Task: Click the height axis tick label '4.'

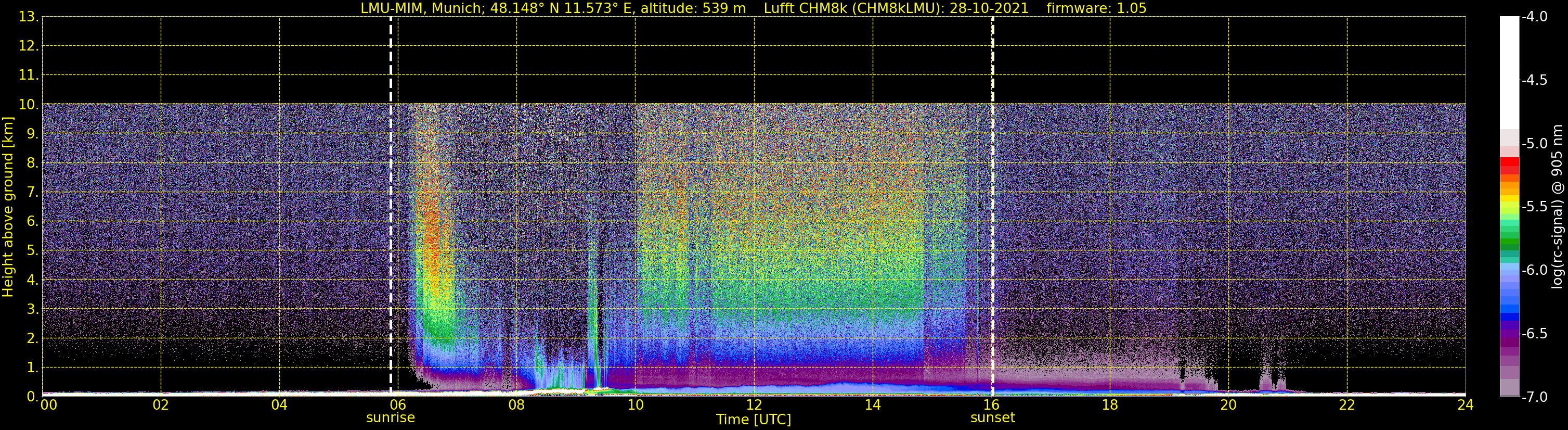Action: tap(32, 280)
